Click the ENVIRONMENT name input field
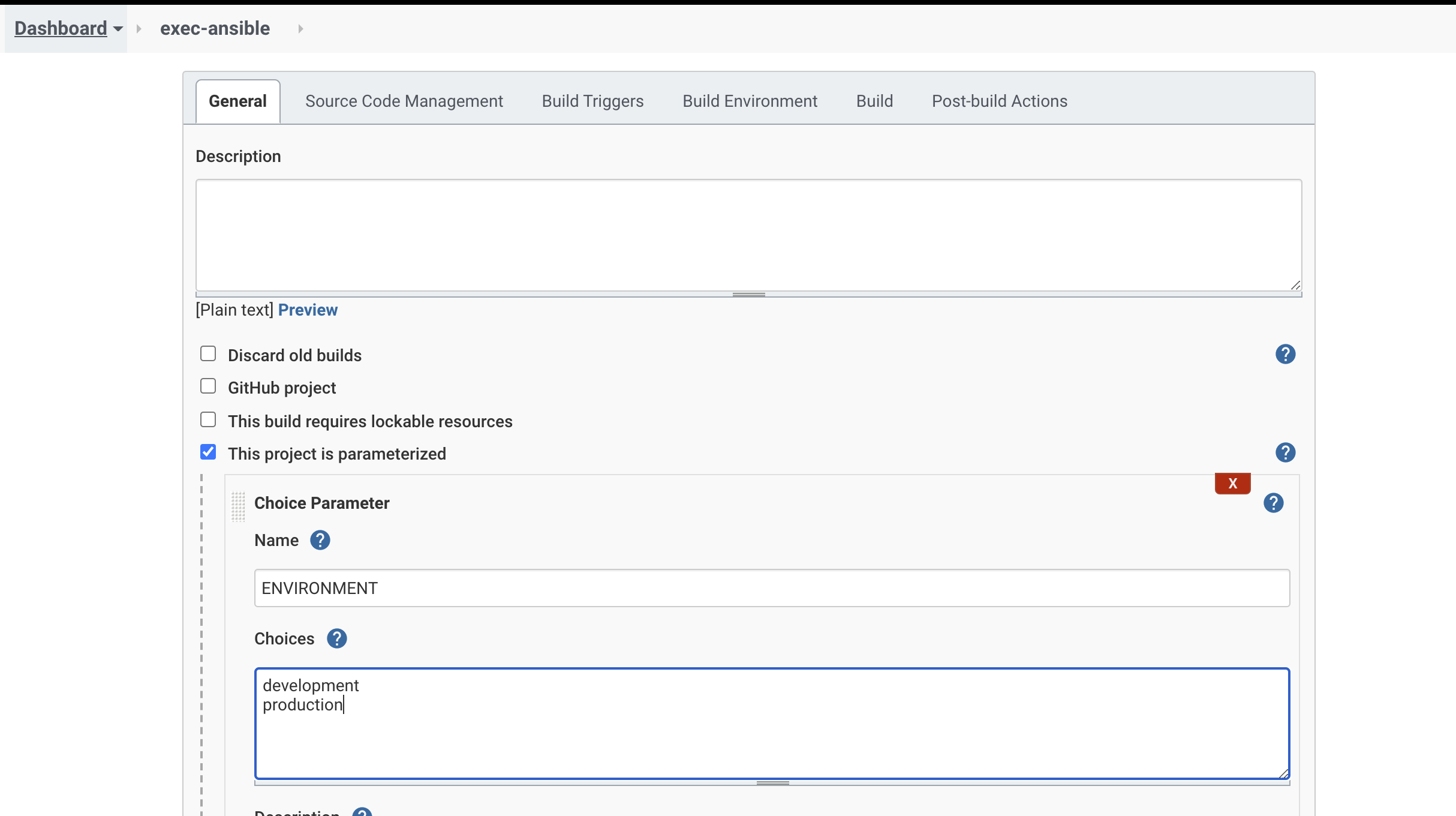The height and width of the screenshot is (816, 1456). coord(772,588)
